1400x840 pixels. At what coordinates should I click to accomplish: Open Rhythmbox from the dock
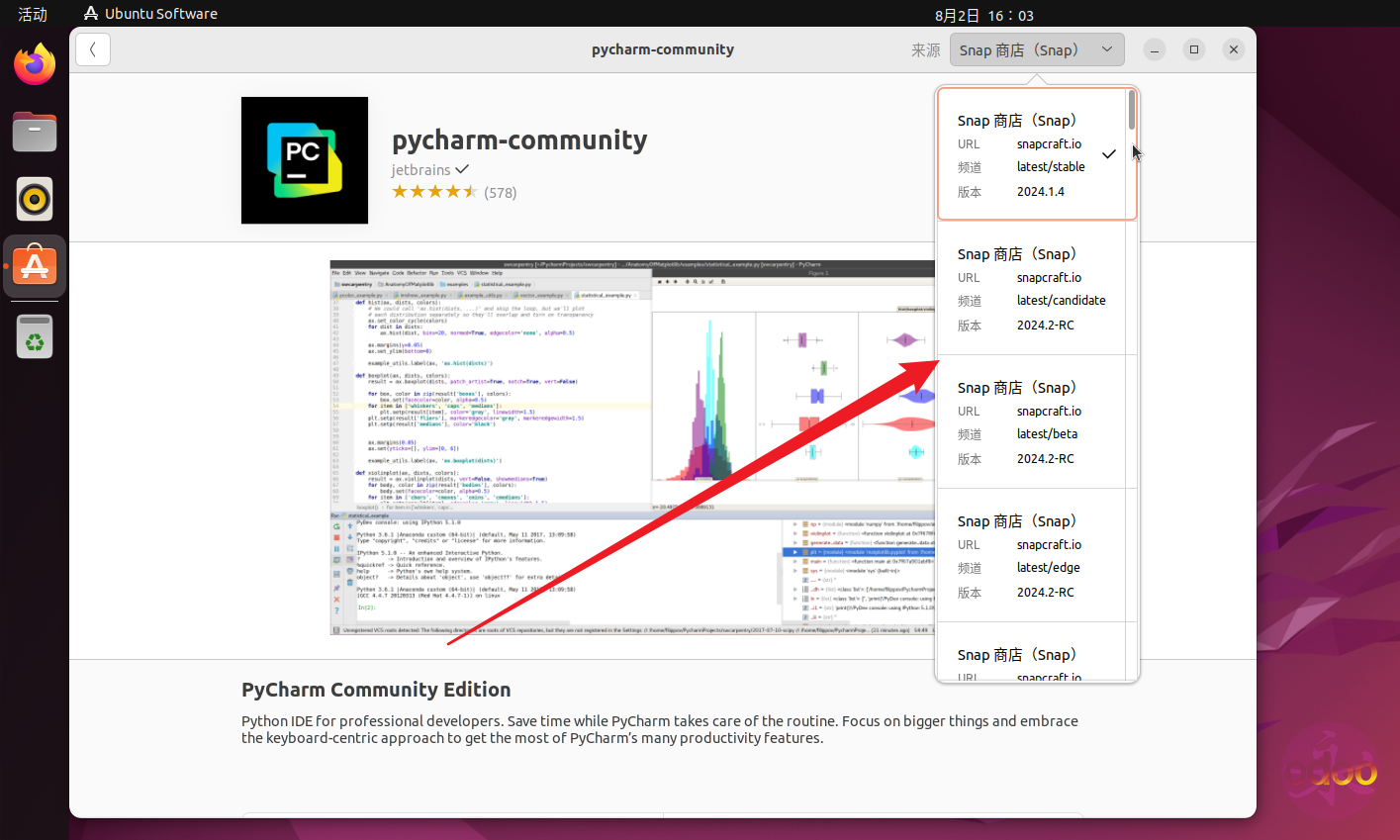(35, 200)
